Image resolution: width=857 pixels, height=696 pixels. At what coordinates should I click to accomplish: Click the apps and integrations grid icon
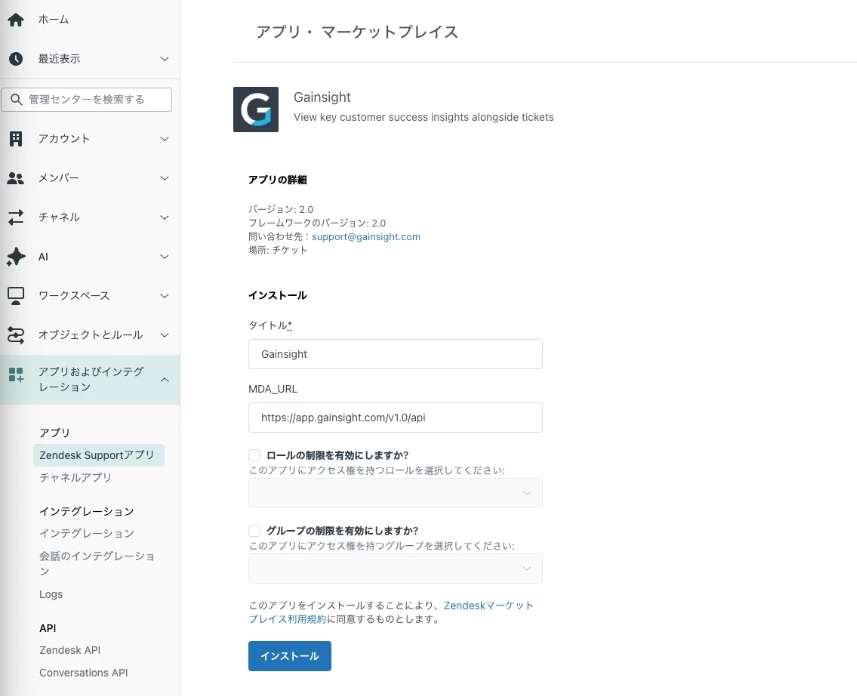coord(16,375)
